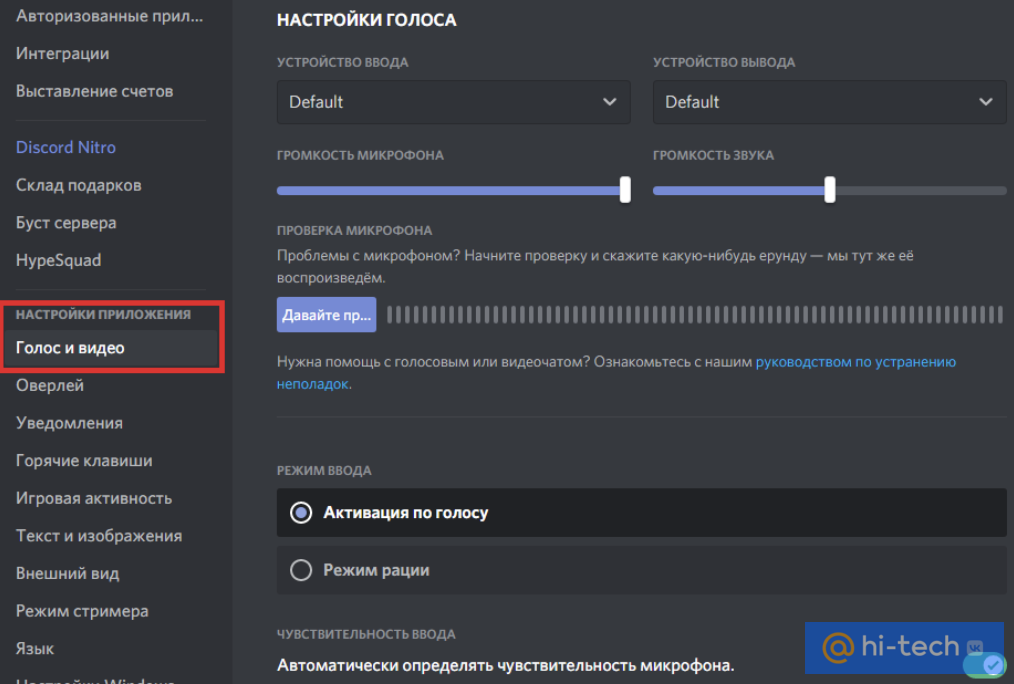Image resolution: width=1014 pixels, height=684 pixels.
Task: Select 'Склад подарков' in the sidebar
Action: click(79, 185)
